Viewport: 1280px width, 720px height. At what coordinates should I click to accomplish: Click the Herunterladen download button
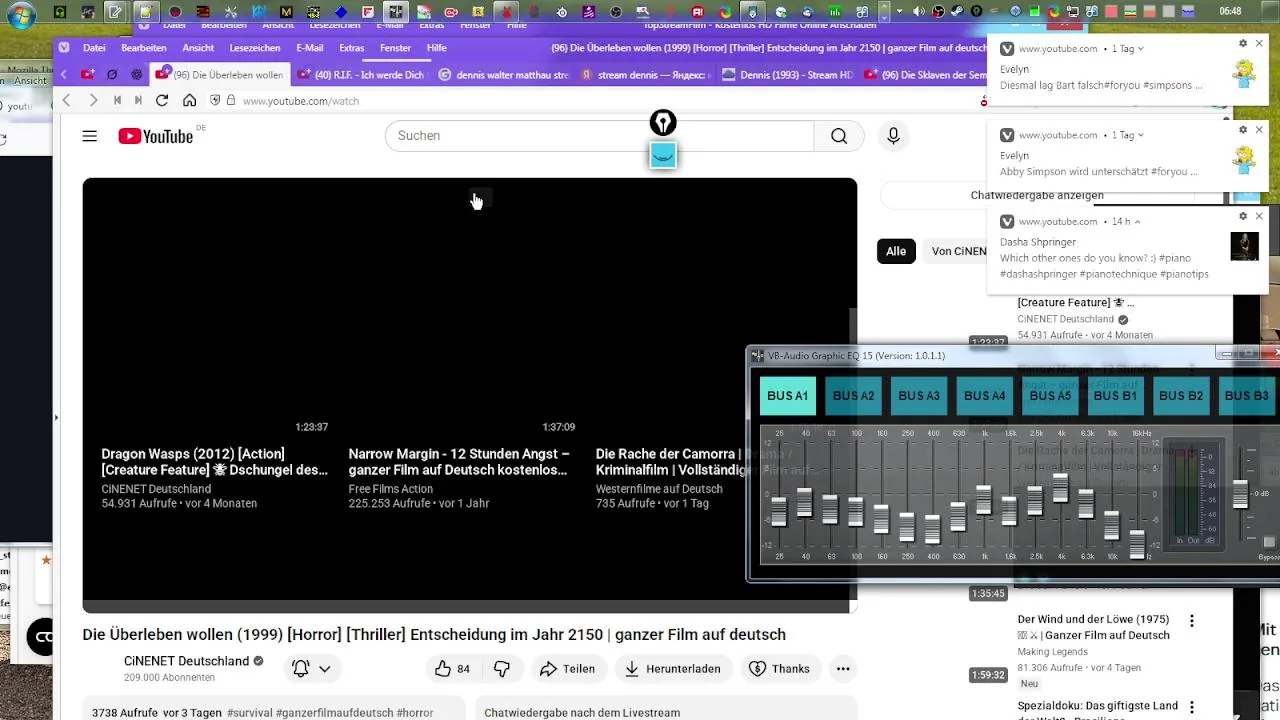[x=673, y=669]
